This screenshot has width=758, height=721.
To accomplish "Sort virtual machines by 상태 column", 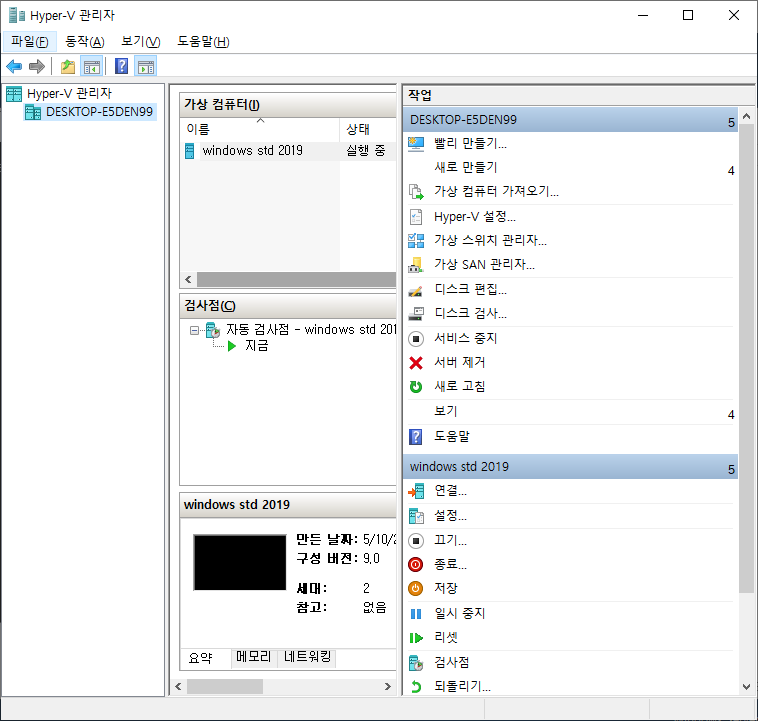I will [x=367, y=129].
